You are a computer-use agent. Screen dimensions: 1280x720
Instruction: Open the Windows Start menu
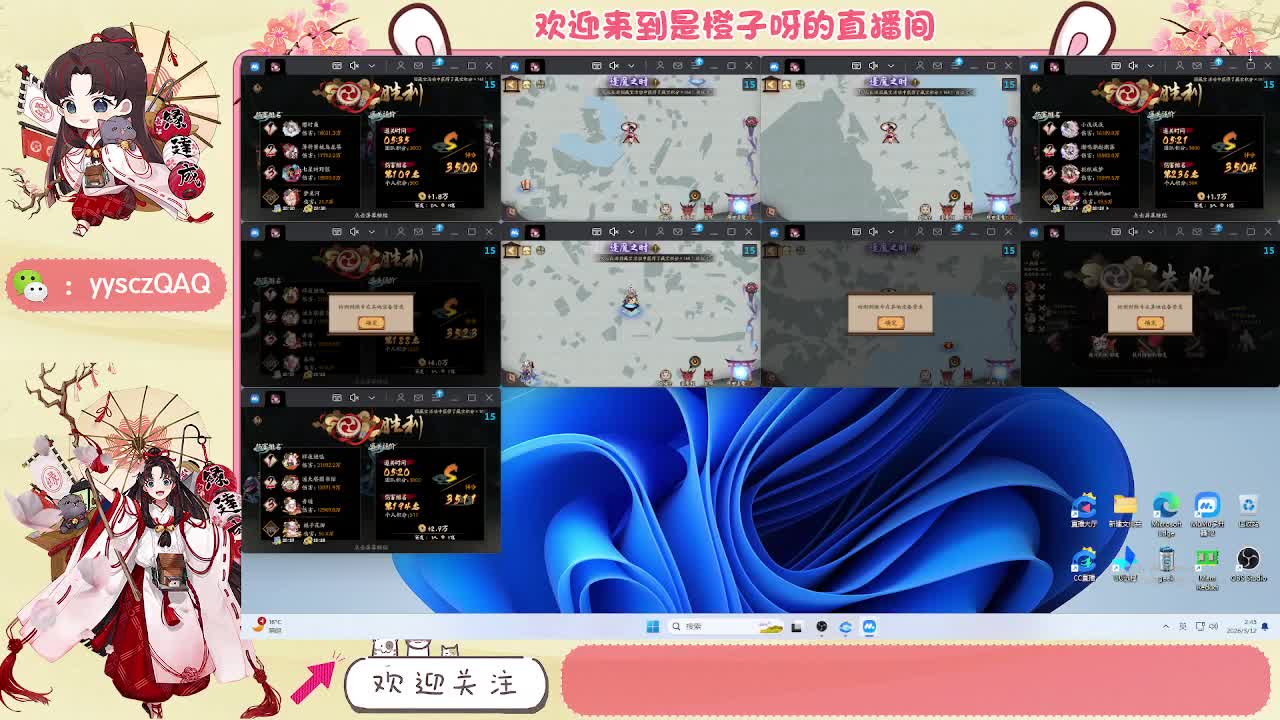click(x=653, y=627)
